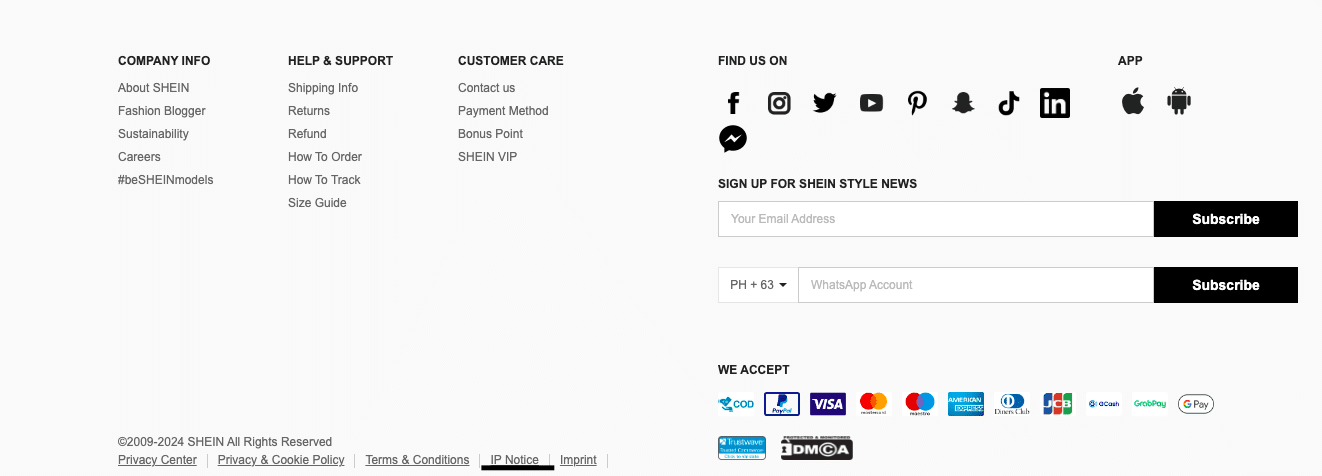Screen dimensions: 1322x476
Task: Get the Android app icon
Action: (x=1179, y=101)
